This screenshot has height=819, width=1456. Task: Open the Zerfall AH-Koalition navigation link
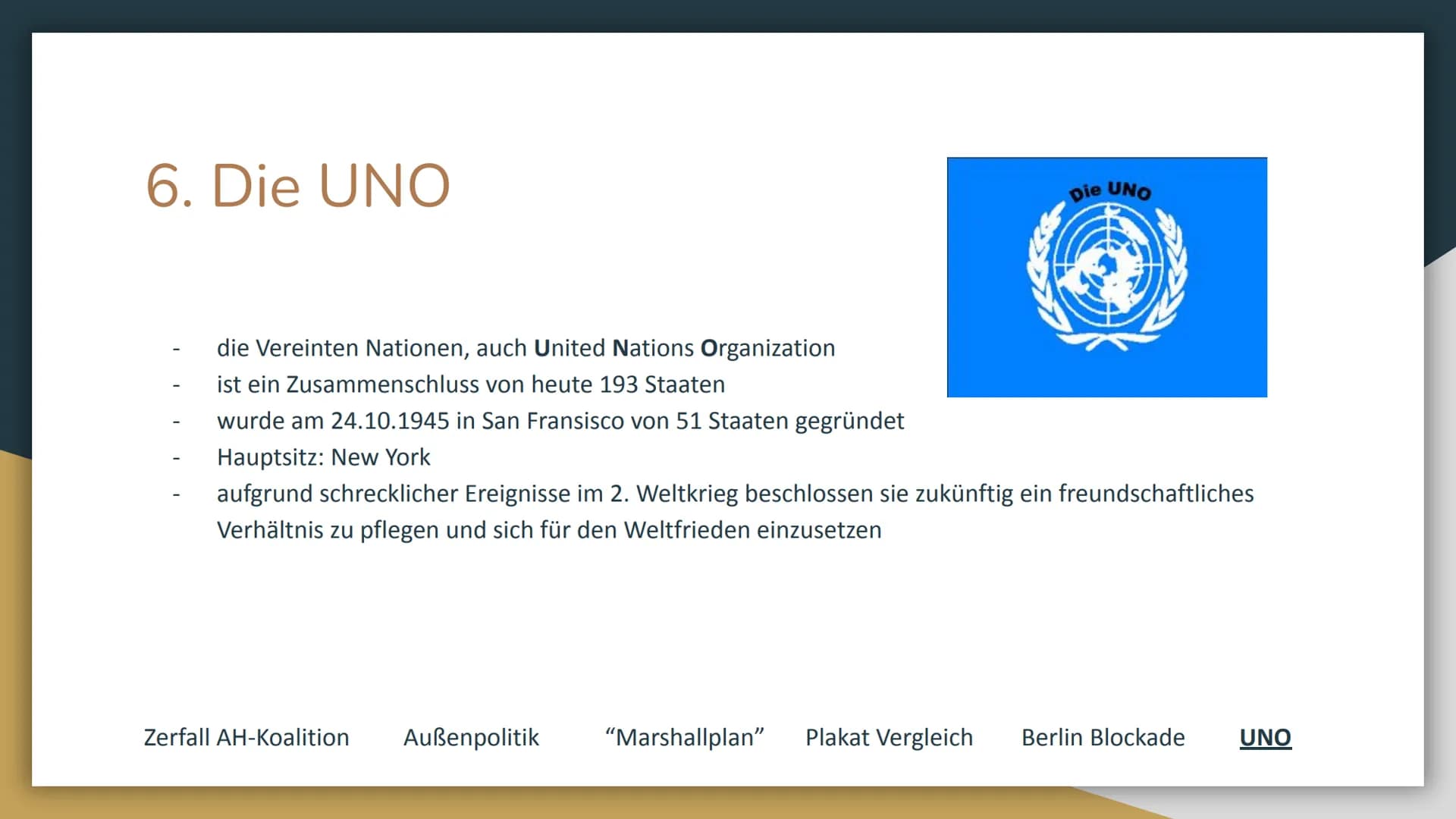246,737
